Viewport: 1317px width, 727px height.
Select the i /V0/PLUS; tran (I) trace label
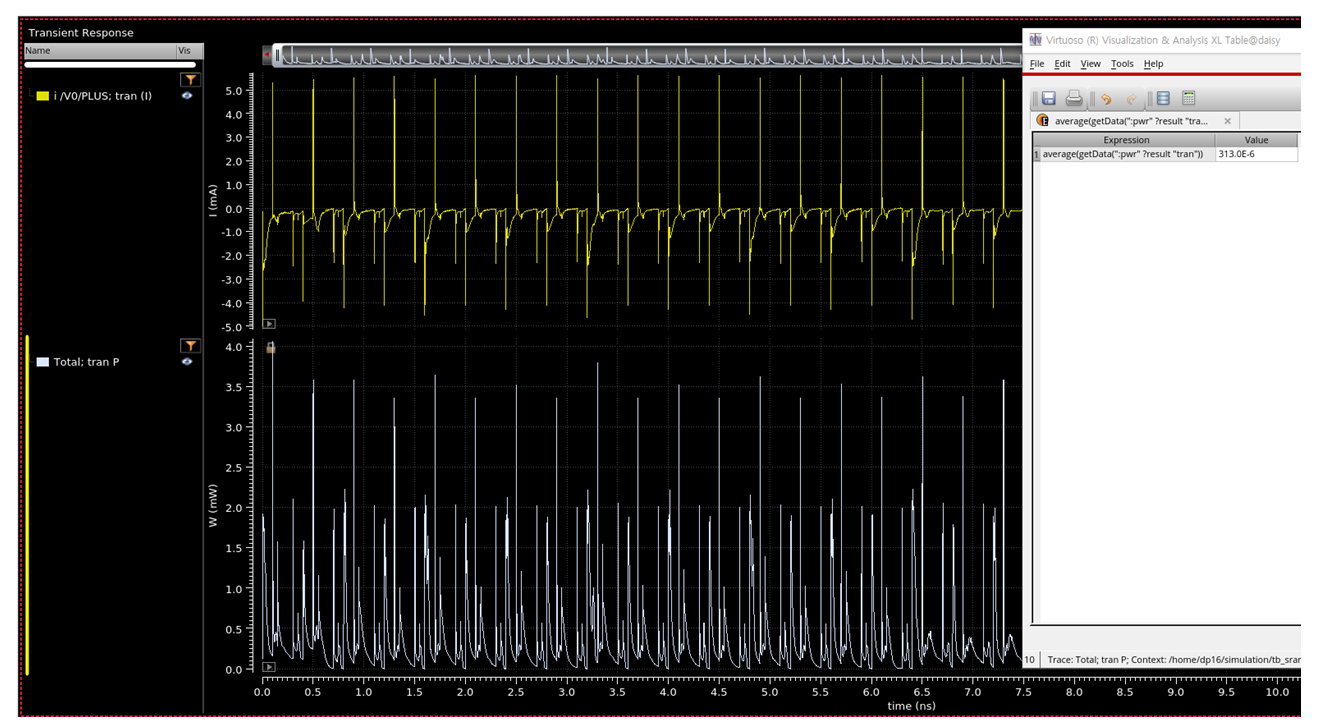tap(103, 96)
